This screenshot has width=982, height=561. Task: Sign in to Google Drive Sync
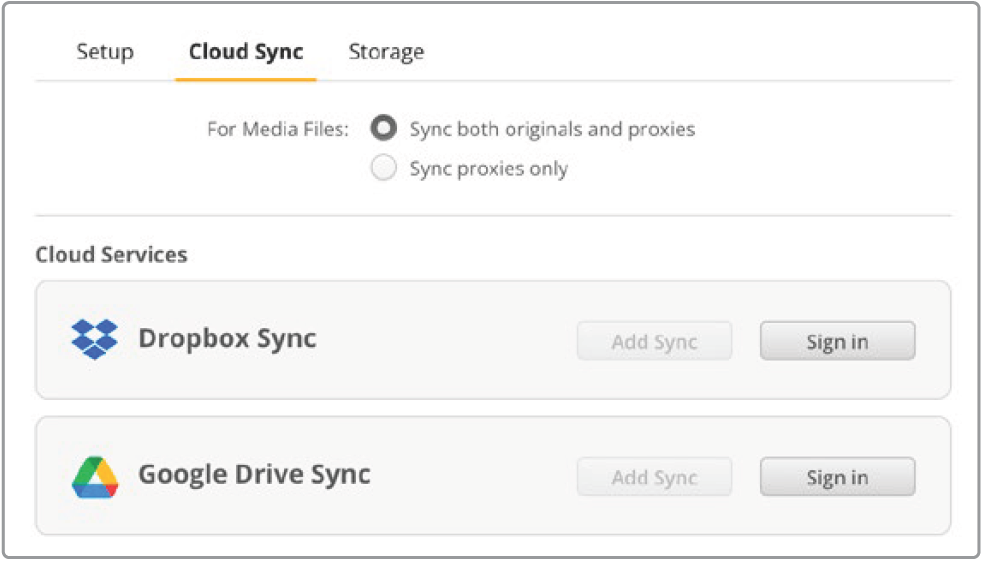[837, 477]
